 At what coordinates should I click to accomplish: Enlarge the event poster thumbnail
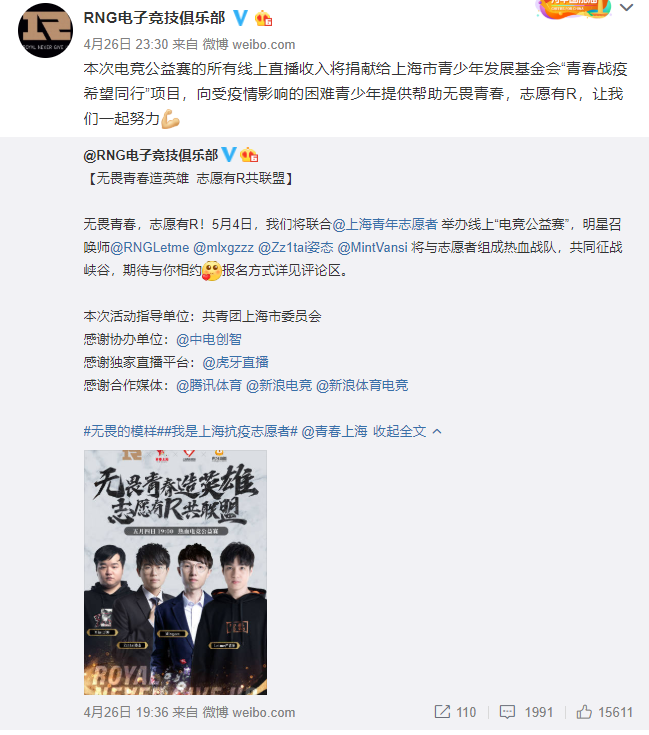click(175, 572)
